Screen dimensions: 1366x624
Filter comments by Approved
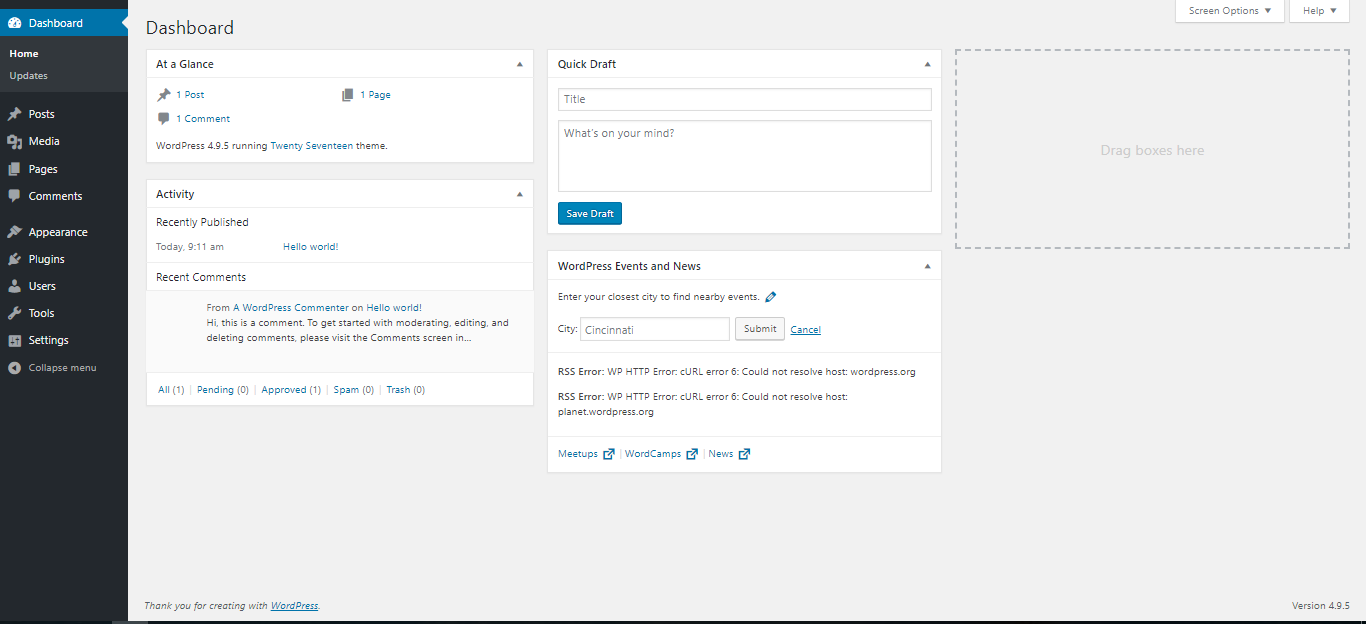pyautogui.click(x=291, y=390)
